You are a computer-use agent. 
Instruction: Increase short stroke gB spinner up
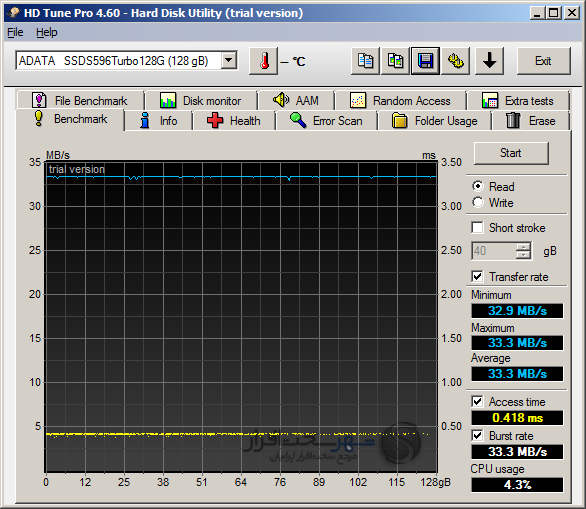coord(523,247)
